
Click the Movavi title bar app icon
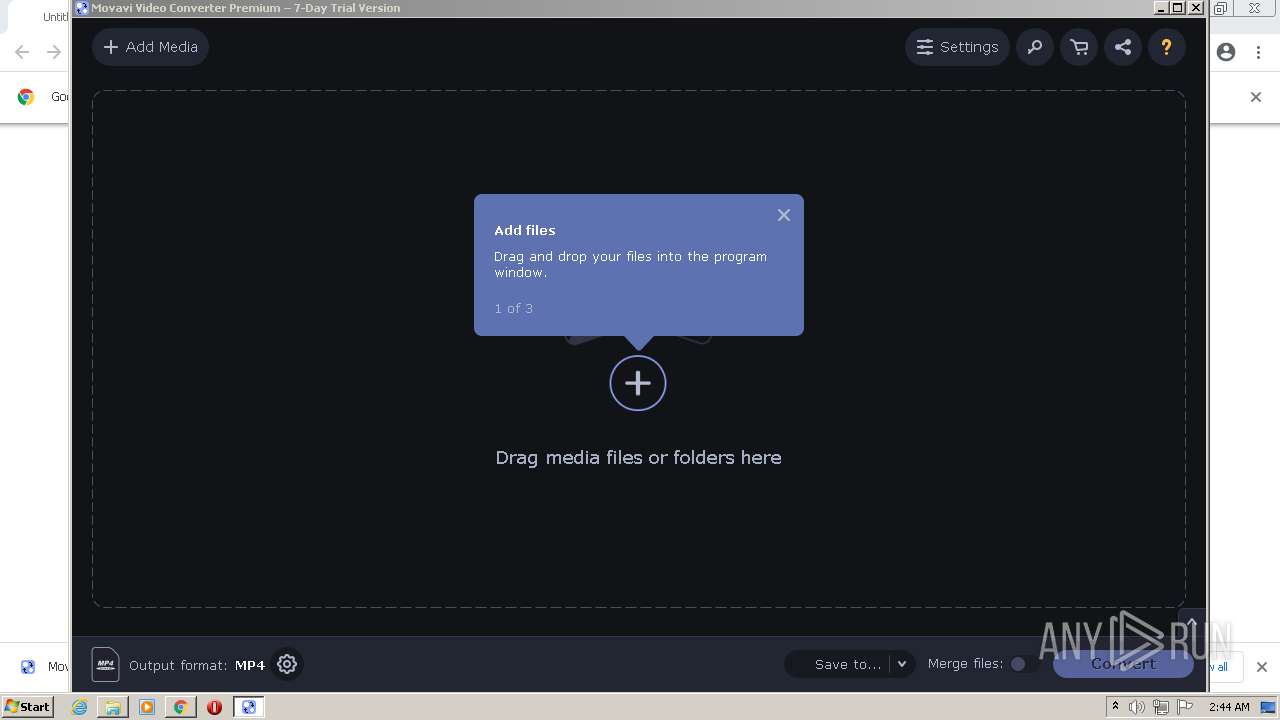click(x=82, y=8)
